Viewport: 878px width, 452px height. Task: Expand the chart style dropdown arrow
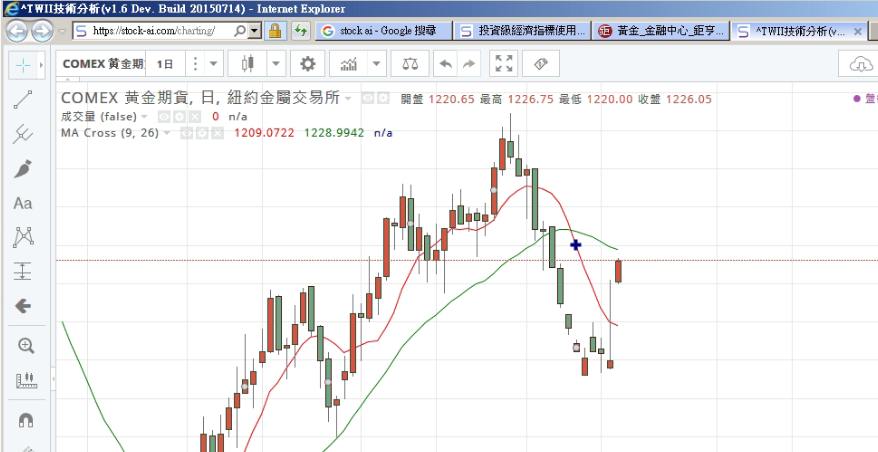click(x=276, y=64)
